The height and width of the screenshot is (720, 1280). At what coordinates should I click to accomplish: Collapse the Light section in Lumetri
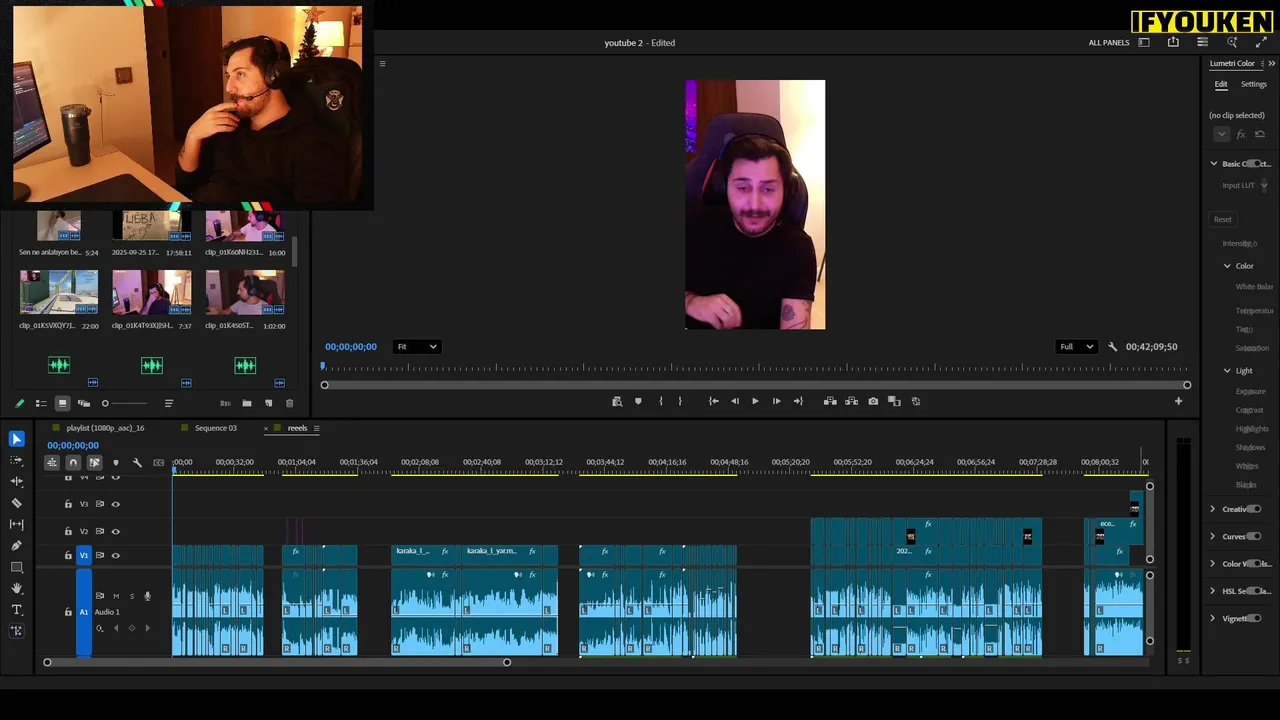[1227, 371]
